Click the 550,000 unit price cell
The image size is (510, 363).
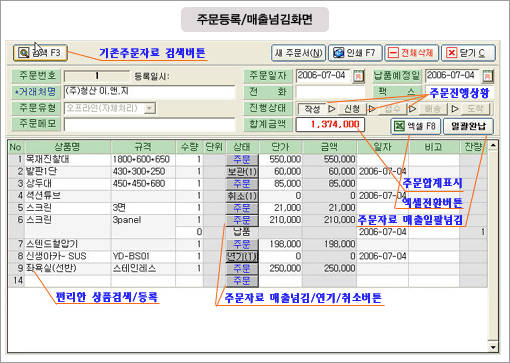click(x=281, y=159)
